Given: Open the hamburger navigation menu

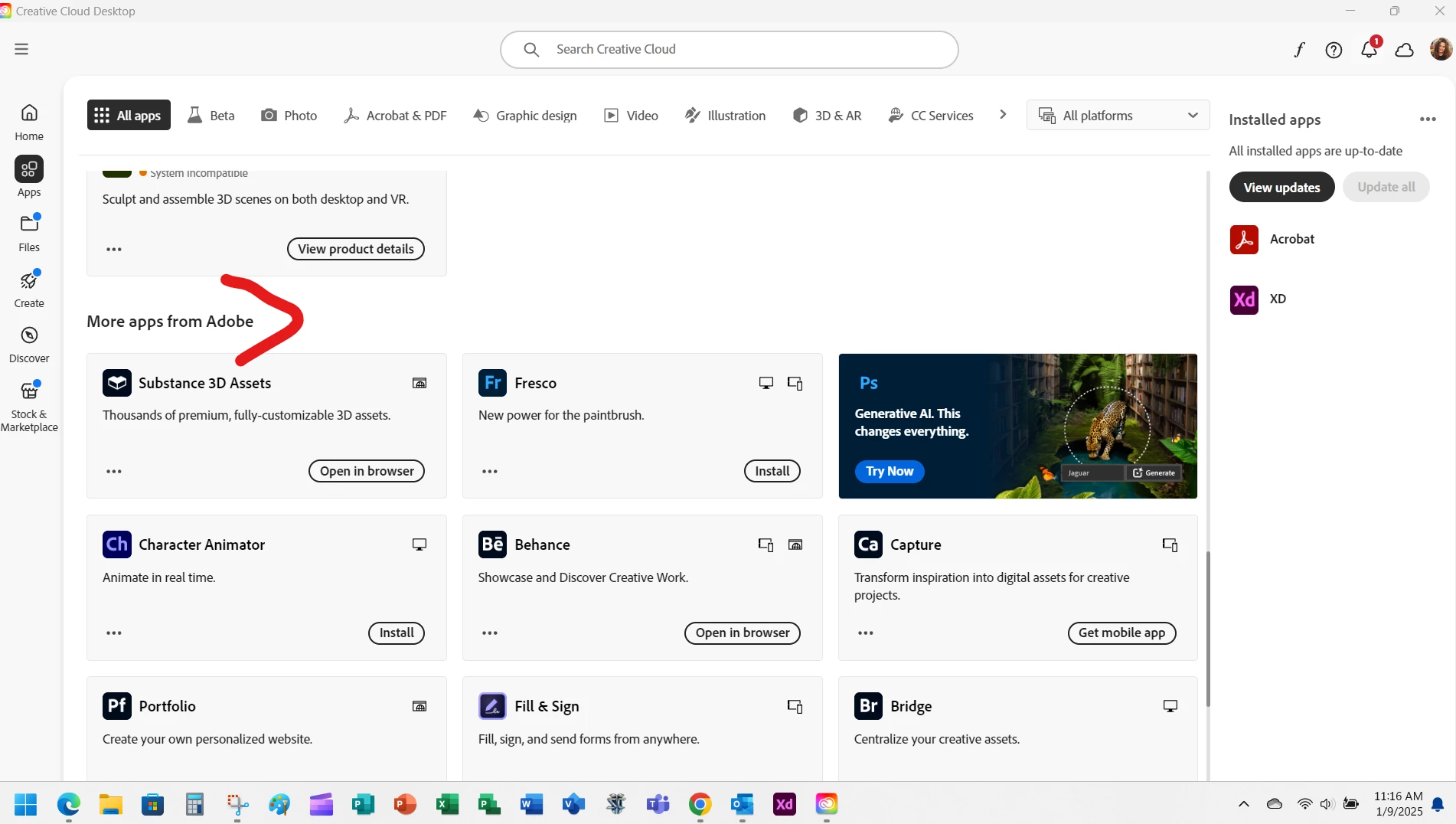Looking at the screenshot, I should 21,49.
